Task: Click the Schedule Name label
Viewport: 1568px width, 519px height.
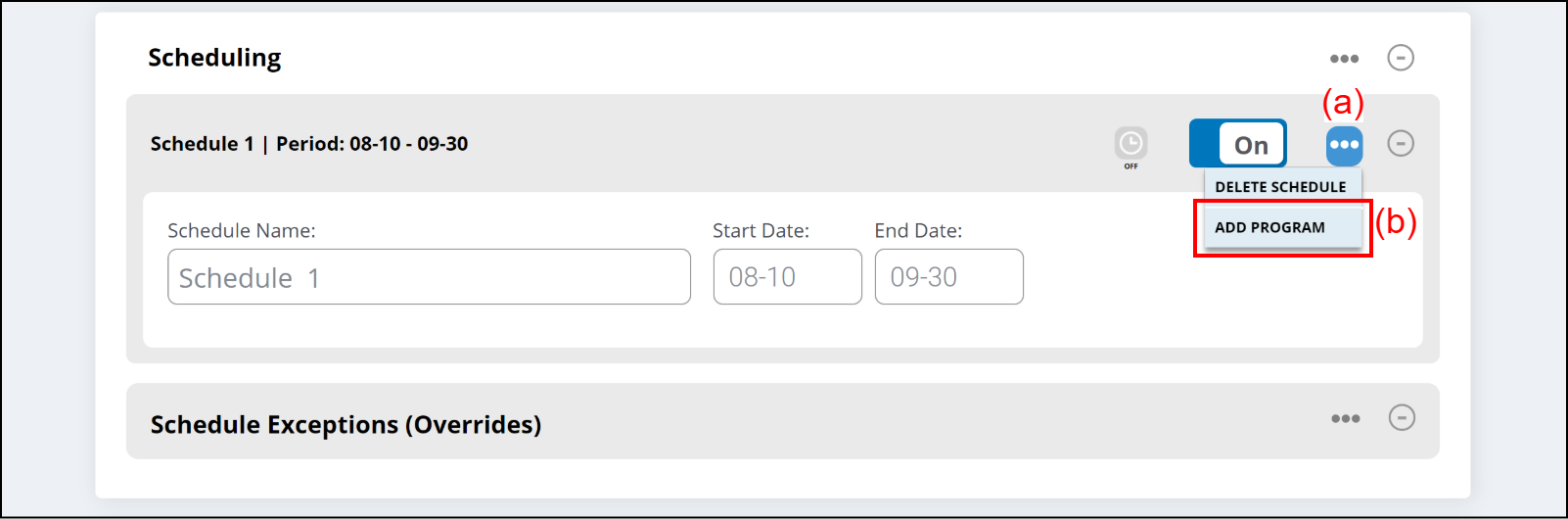Action: [x=241, y=231]
